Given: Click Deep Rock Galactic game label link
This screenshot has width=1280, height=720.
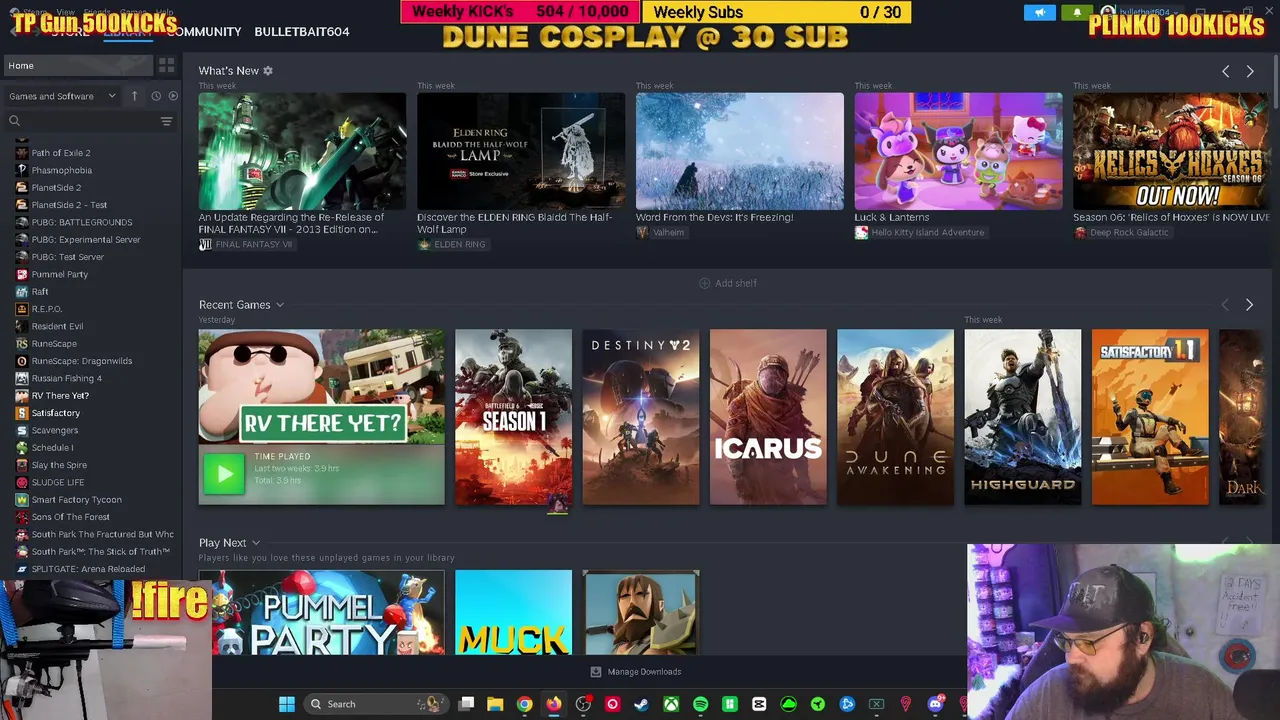Looking at the screenshot, I should tap(1121, 233).
